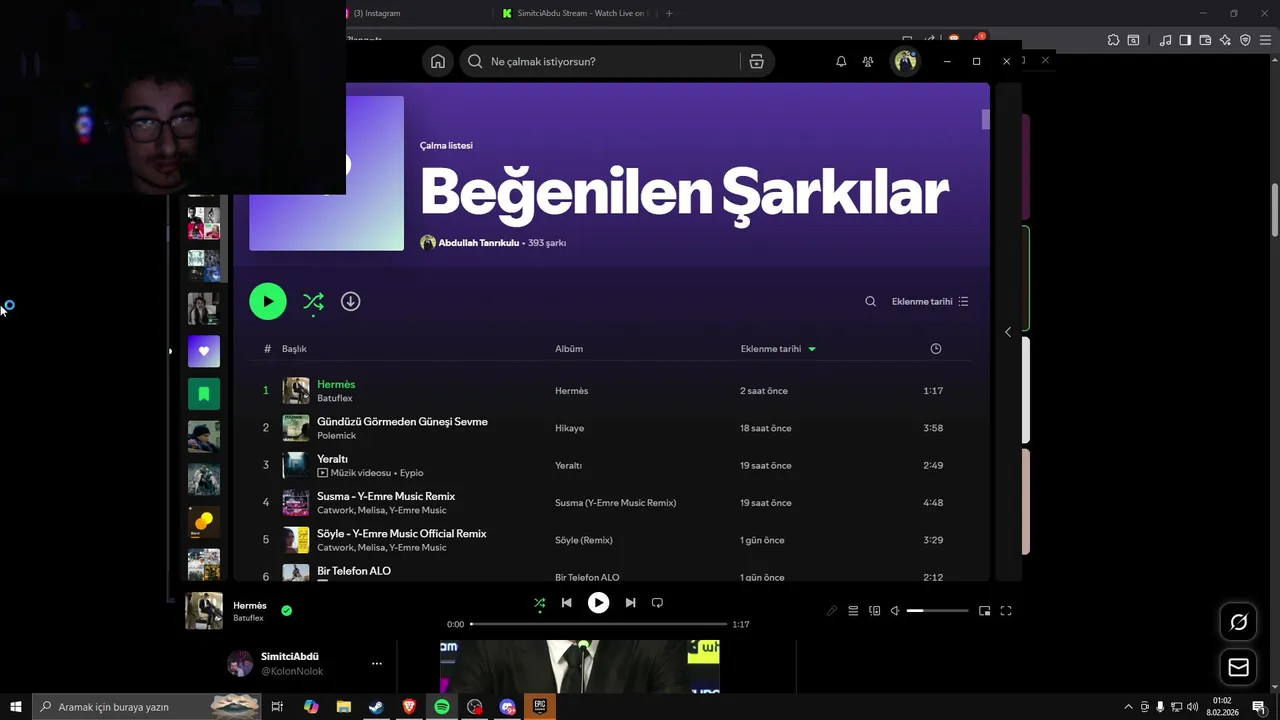
Task: Open the Friend Activity people icon
Action: 868,62
